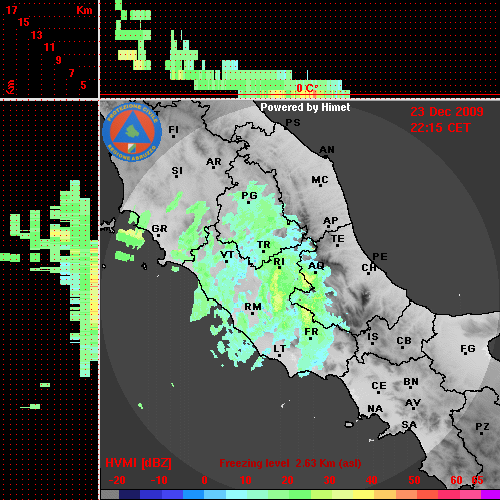Click the 30 value on dBZ scale
The width and height of the screenshot is (500, 500).
[x=330, y=480]
